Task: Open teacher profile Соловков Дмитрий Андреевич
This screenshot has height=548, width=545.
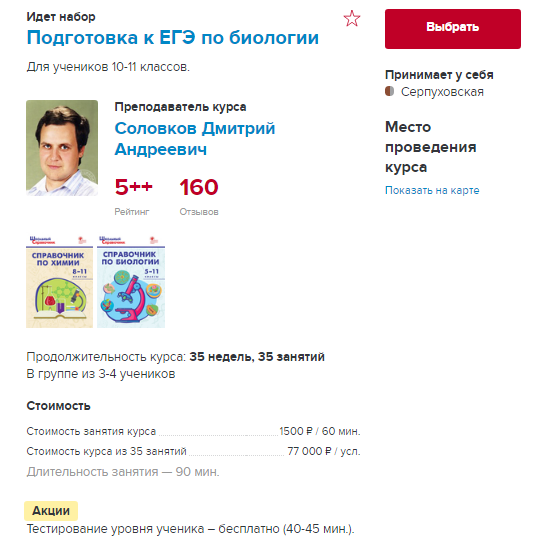Action: click(195, 139)
